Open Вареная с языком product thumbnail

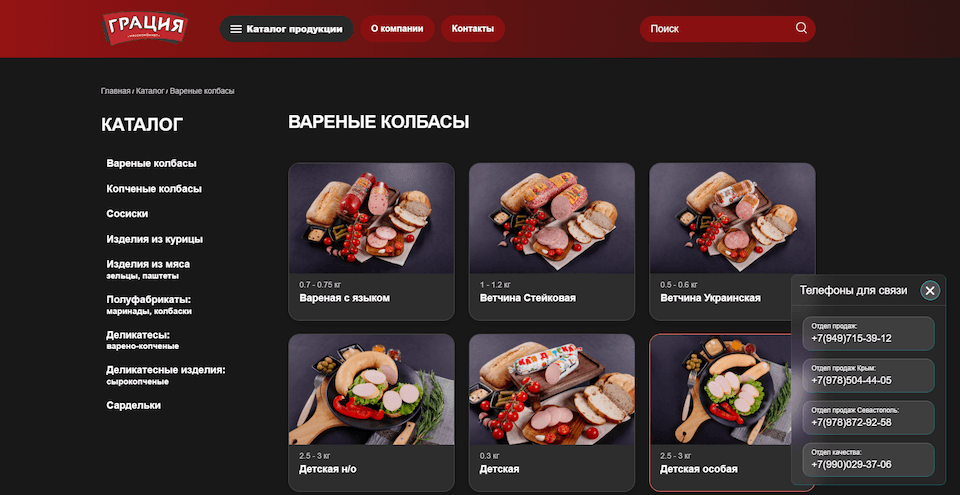coord(371,218)
